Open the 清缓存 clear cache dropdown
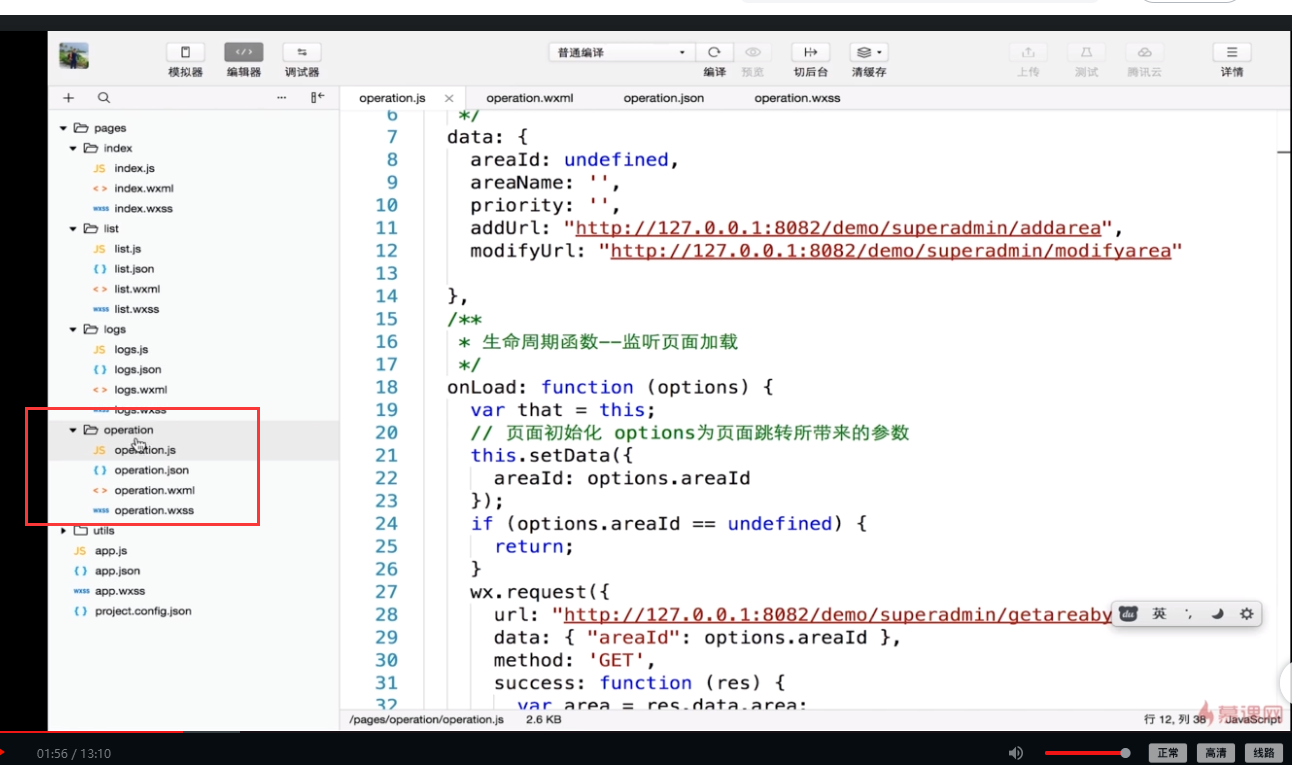This screenshot has height=765, width=1292. pyautogui.click(x=868, y=52)
